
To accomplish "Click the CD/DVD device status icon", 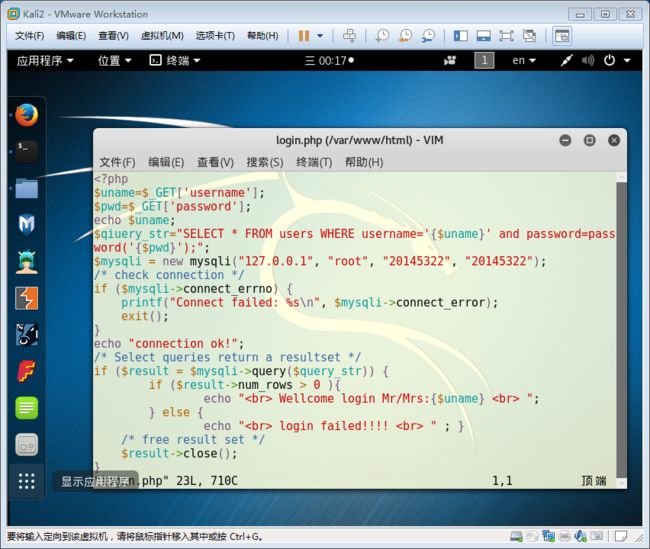I will 532,537.
